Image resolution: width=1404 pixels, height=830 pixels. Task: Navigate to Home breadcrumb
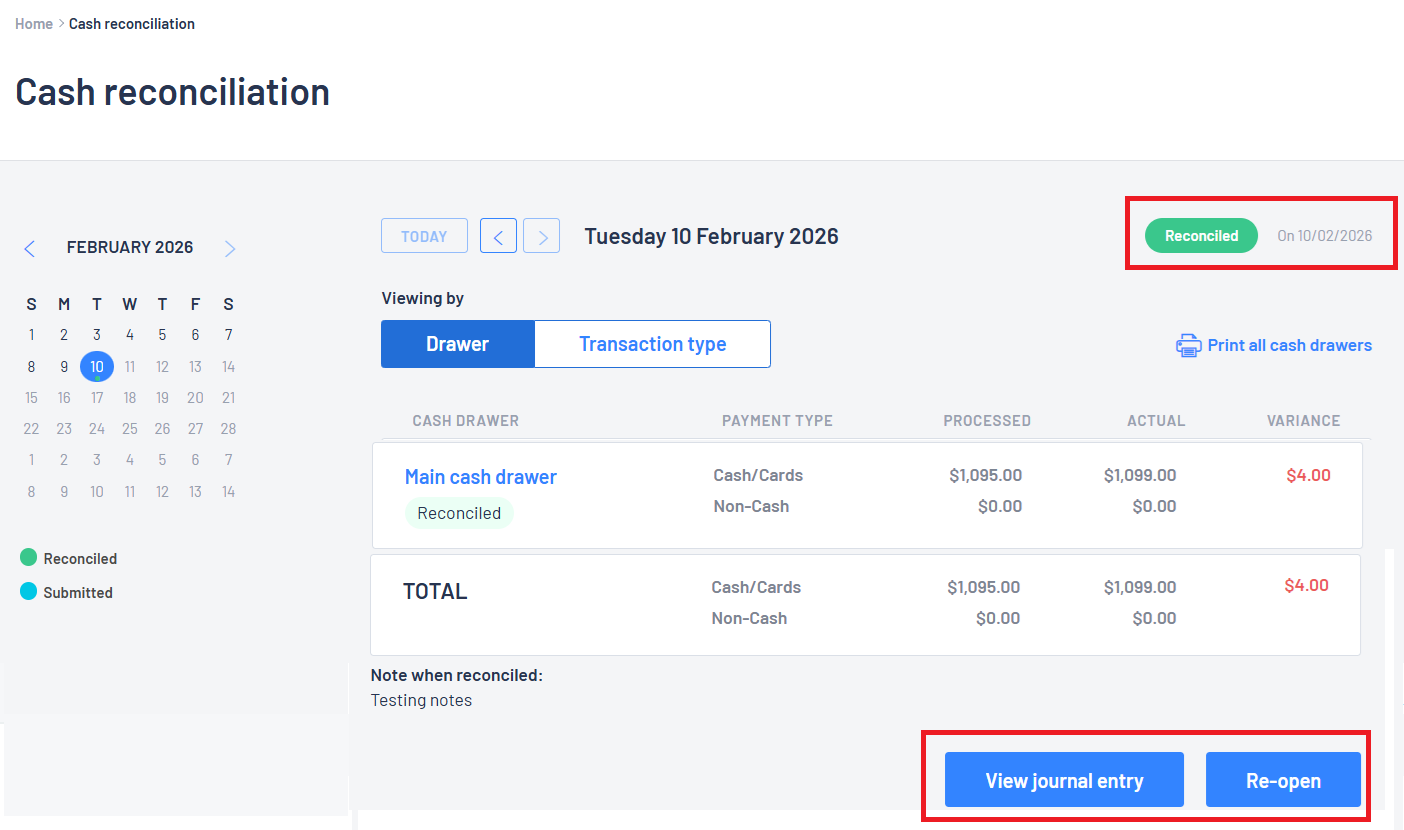34,24
